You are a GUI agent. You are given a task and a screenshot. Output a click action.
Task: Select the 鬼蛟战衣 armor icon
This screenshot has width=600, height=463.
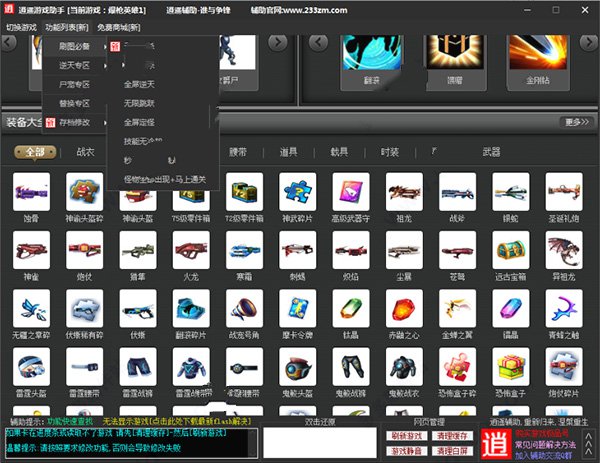click(x=404, y=367)
